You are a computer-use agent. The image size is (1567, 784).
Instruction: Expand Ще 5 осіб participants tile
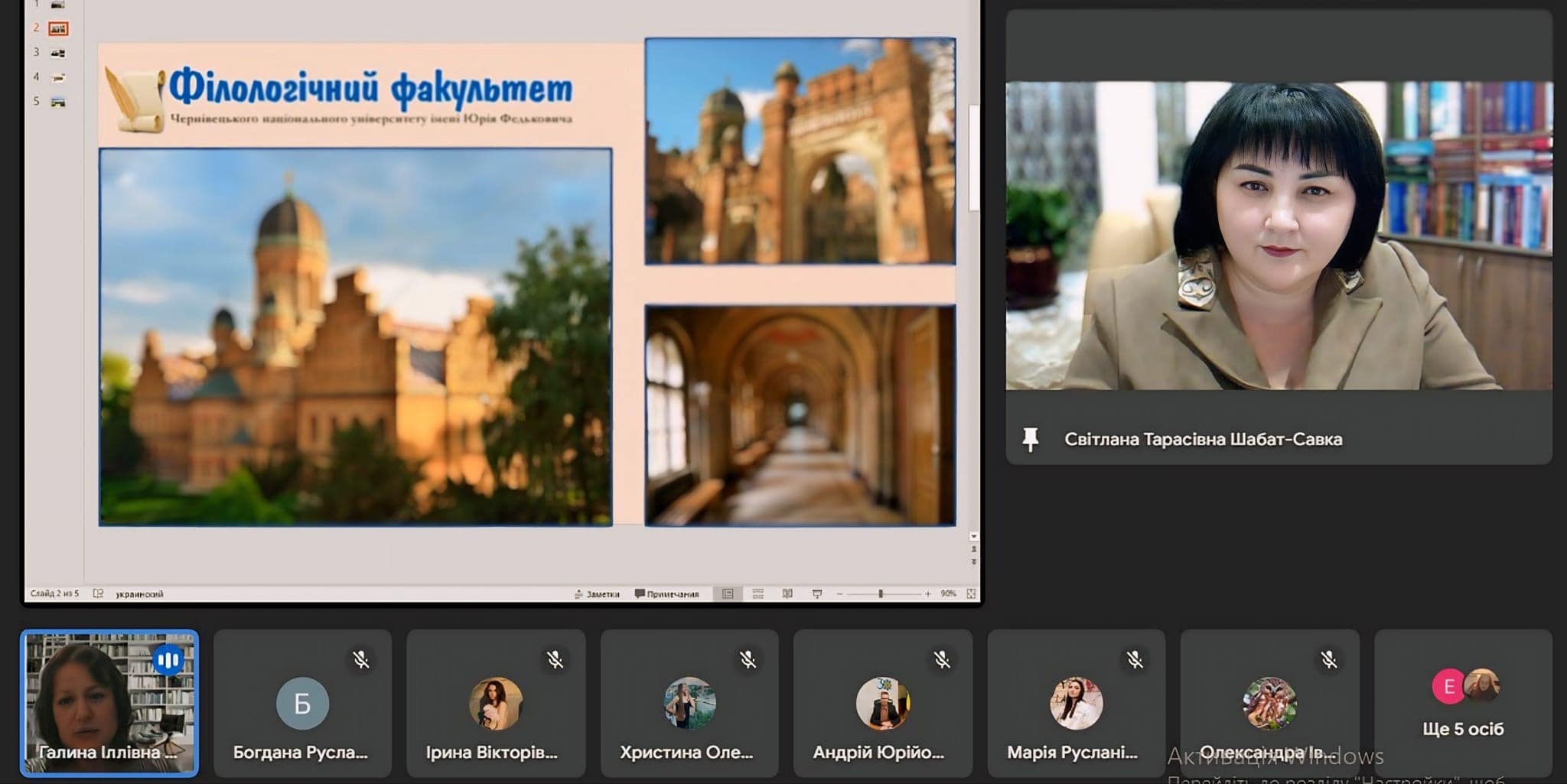click(1463, 702)
